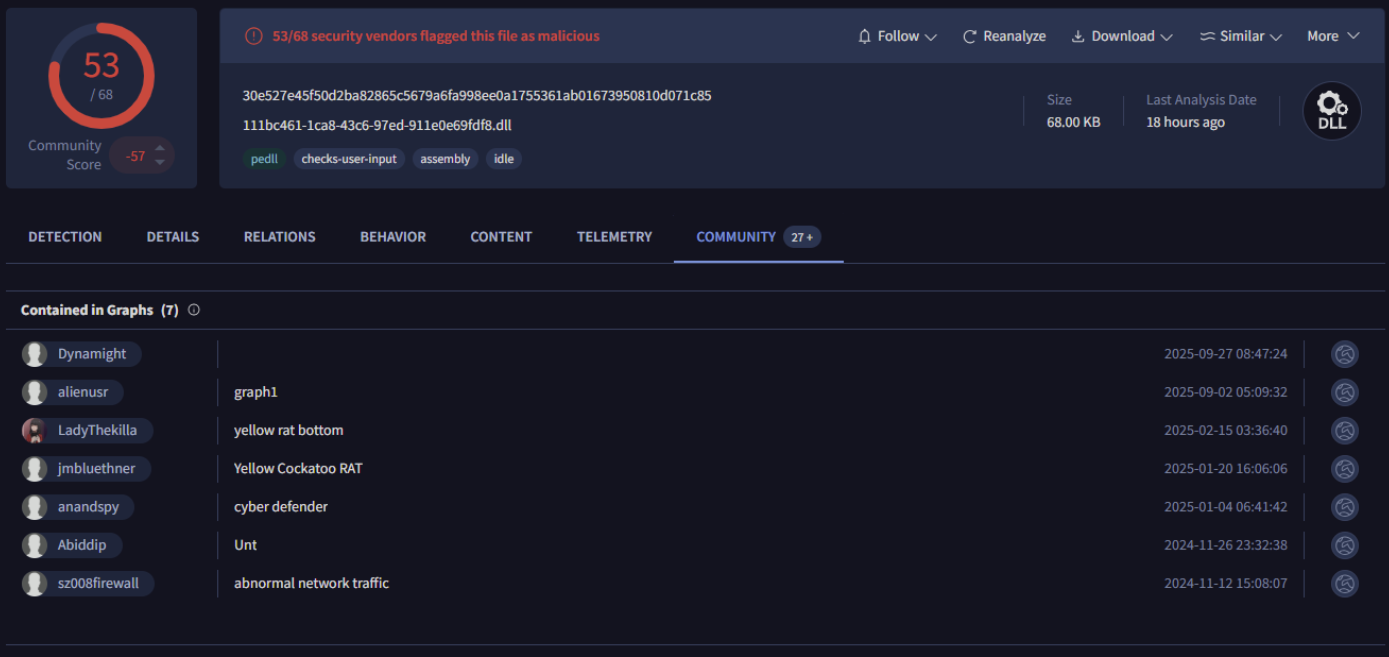Upvote the community score with up arrow
The width and height of the screenshot is (1389, 657).
point(160,149)
